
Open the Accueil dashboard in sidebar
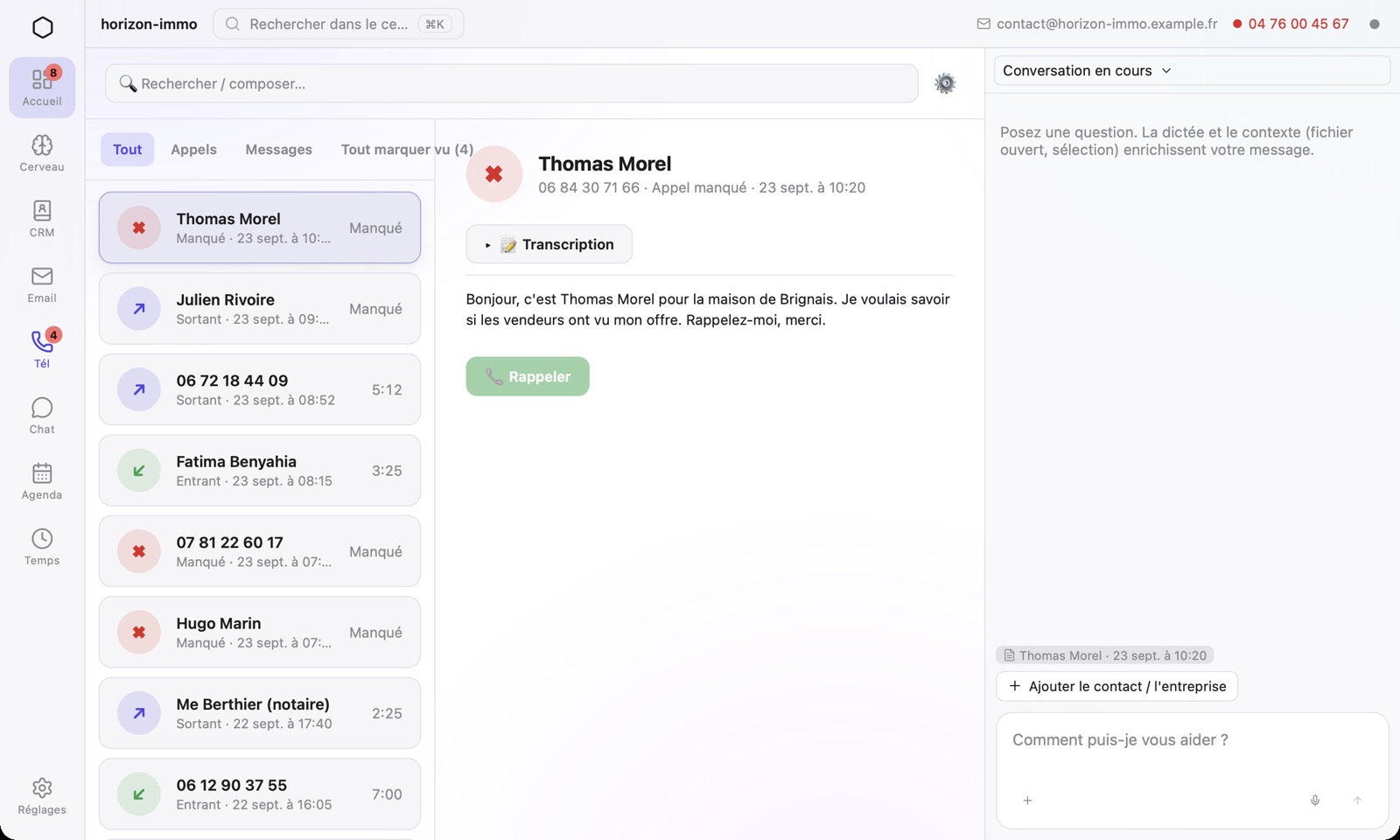coord(42,87)
